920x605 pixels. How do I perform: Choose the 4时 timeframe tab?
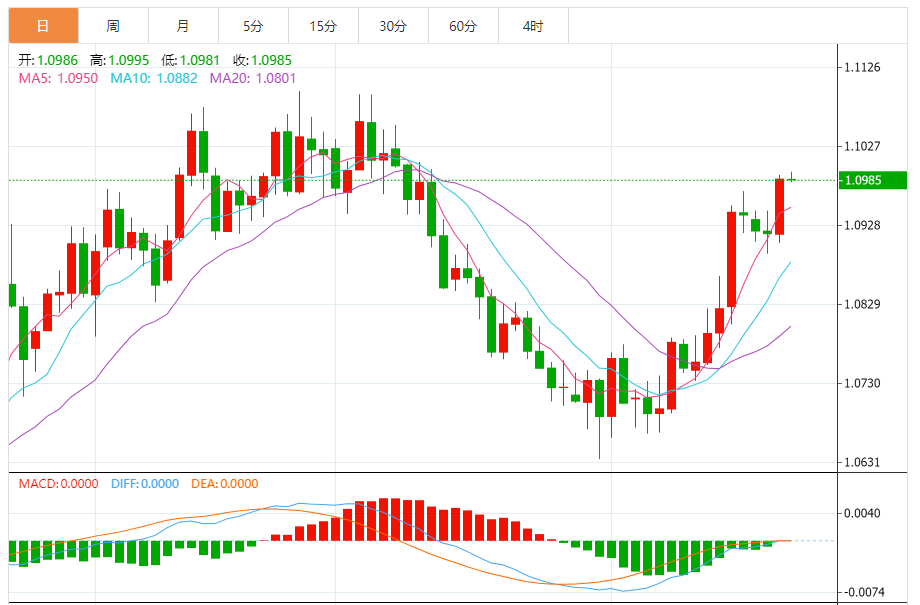coord(533,26)
